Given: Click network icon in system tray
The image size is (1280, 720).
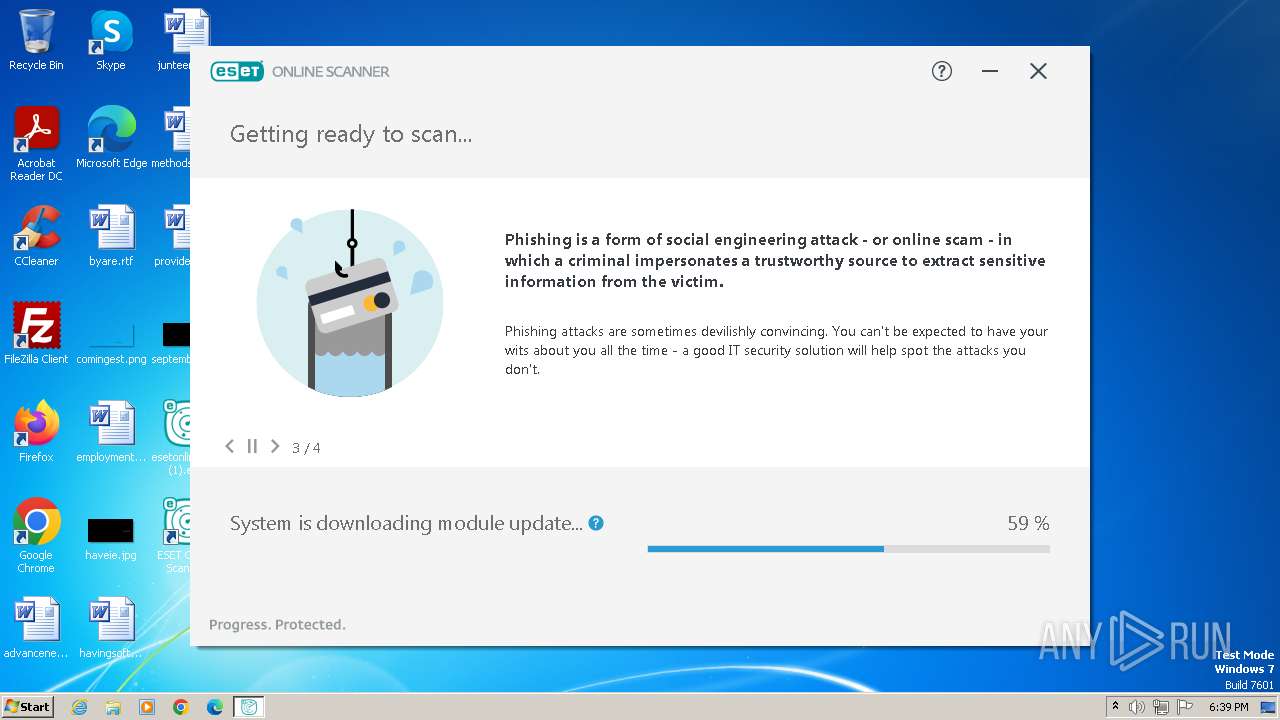Looking at the screenshot, I should coord(1161,707).
